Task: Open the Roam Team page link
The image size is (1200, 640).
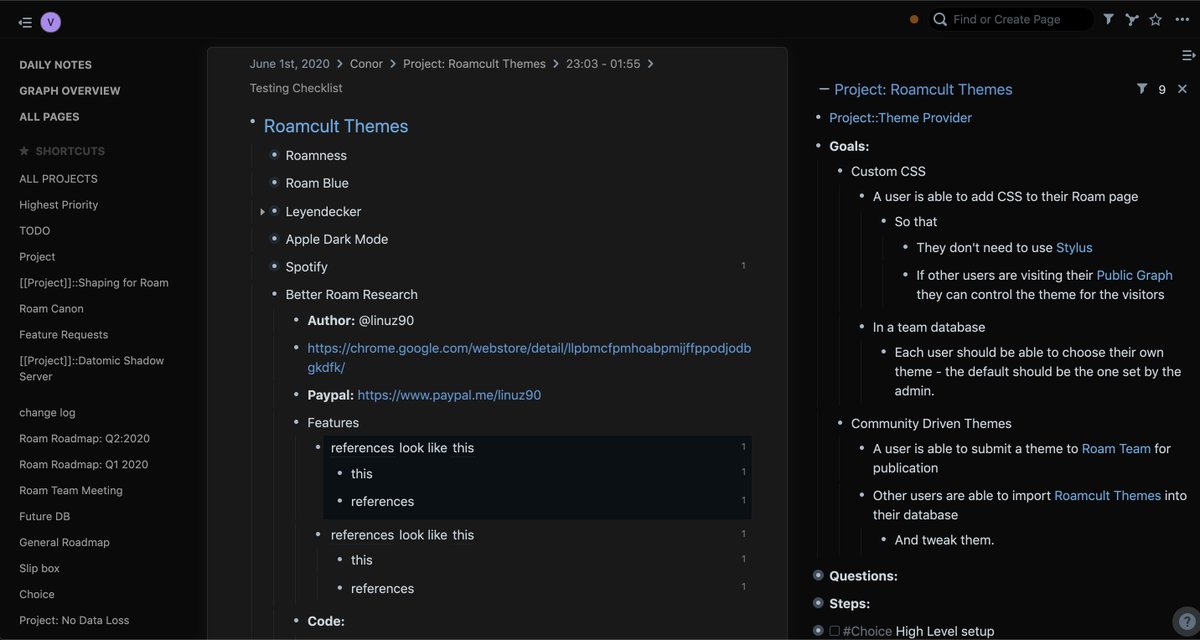Action: click(1116, 449)
